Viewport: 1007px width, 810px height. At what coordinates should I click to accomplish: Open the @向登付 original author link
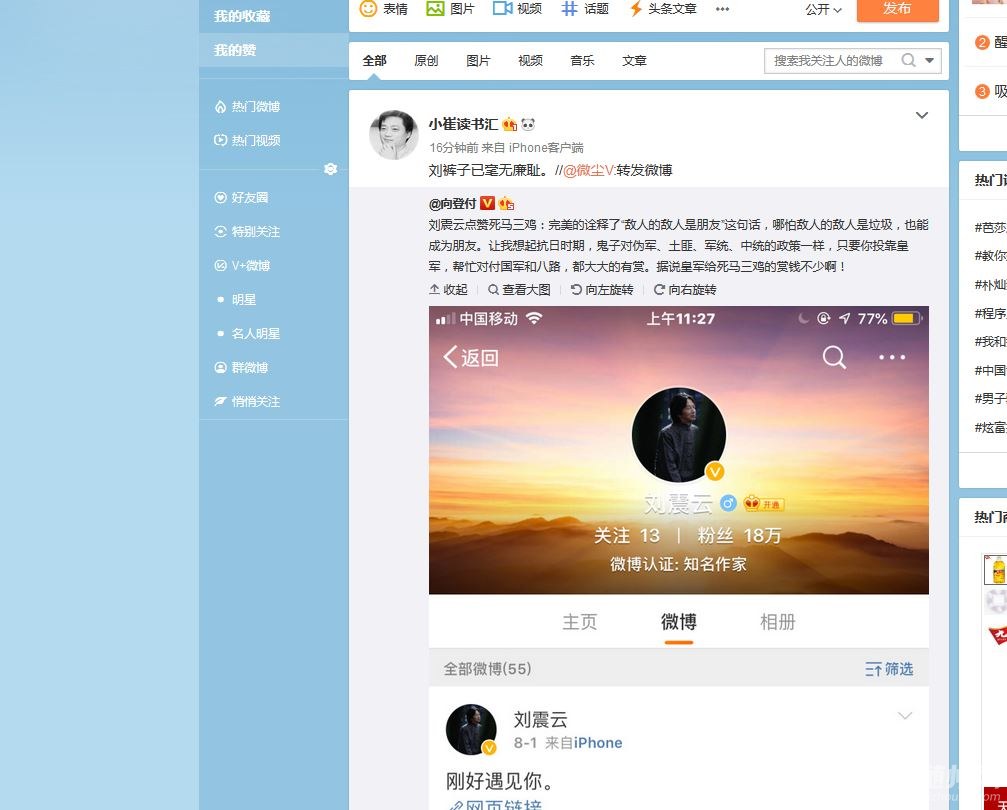pyautogui.click(x=452, y=204)
